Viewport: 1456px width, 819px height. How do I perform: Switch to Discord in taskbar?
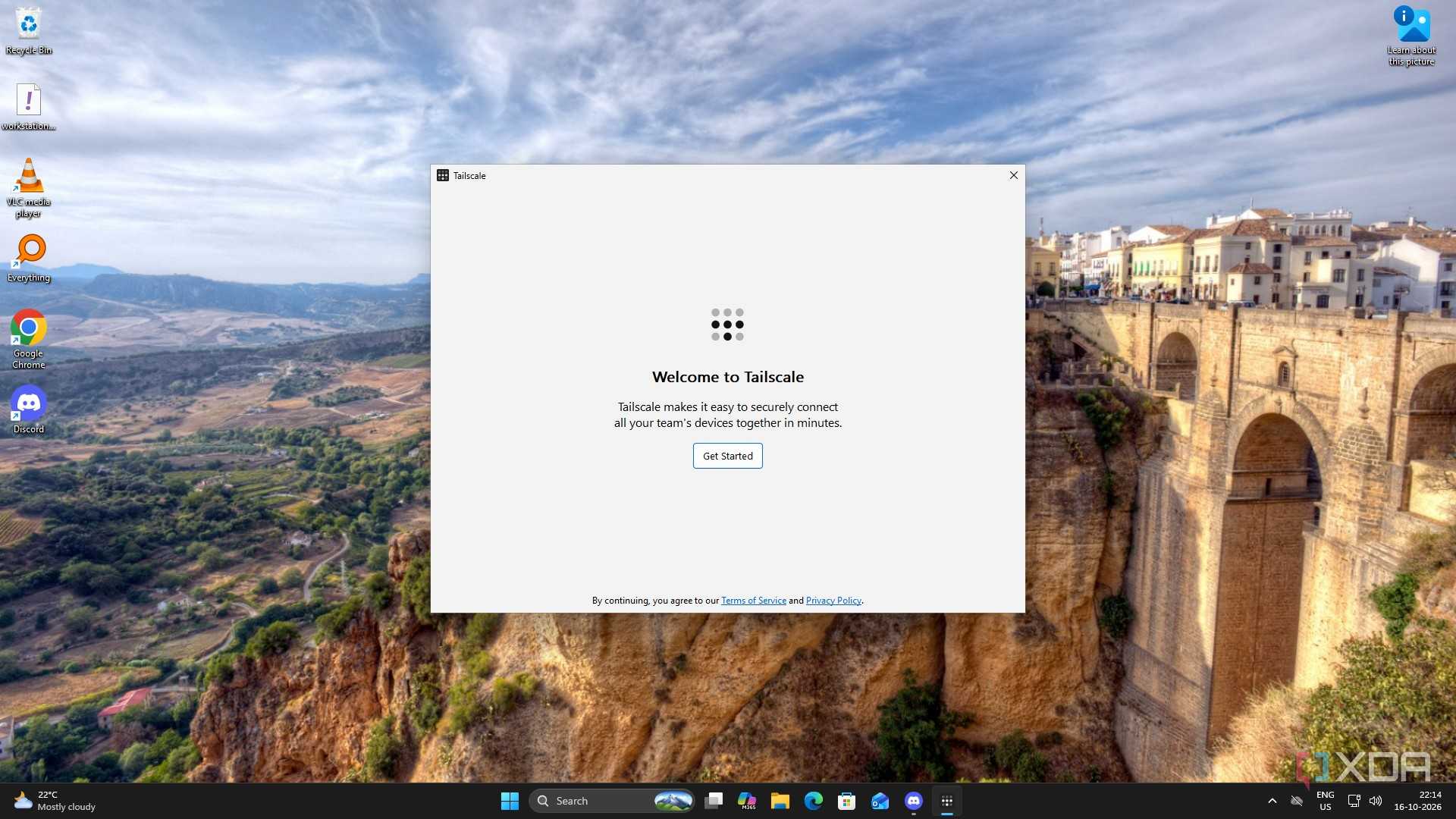tap(914, 801)
